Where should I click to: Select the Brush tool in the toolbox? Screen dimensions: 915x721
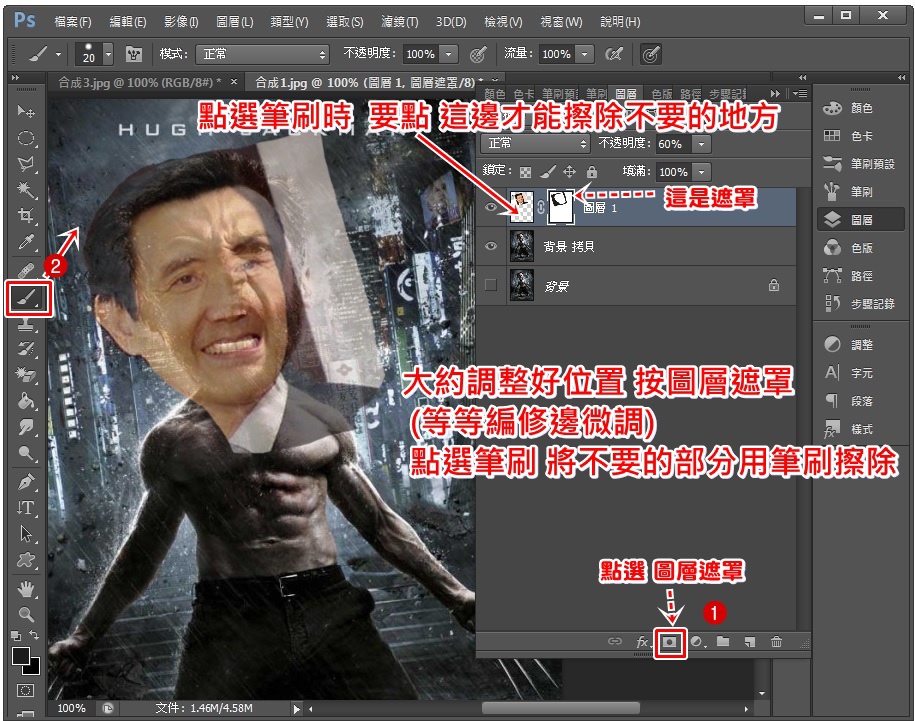[x=28, y=298]
